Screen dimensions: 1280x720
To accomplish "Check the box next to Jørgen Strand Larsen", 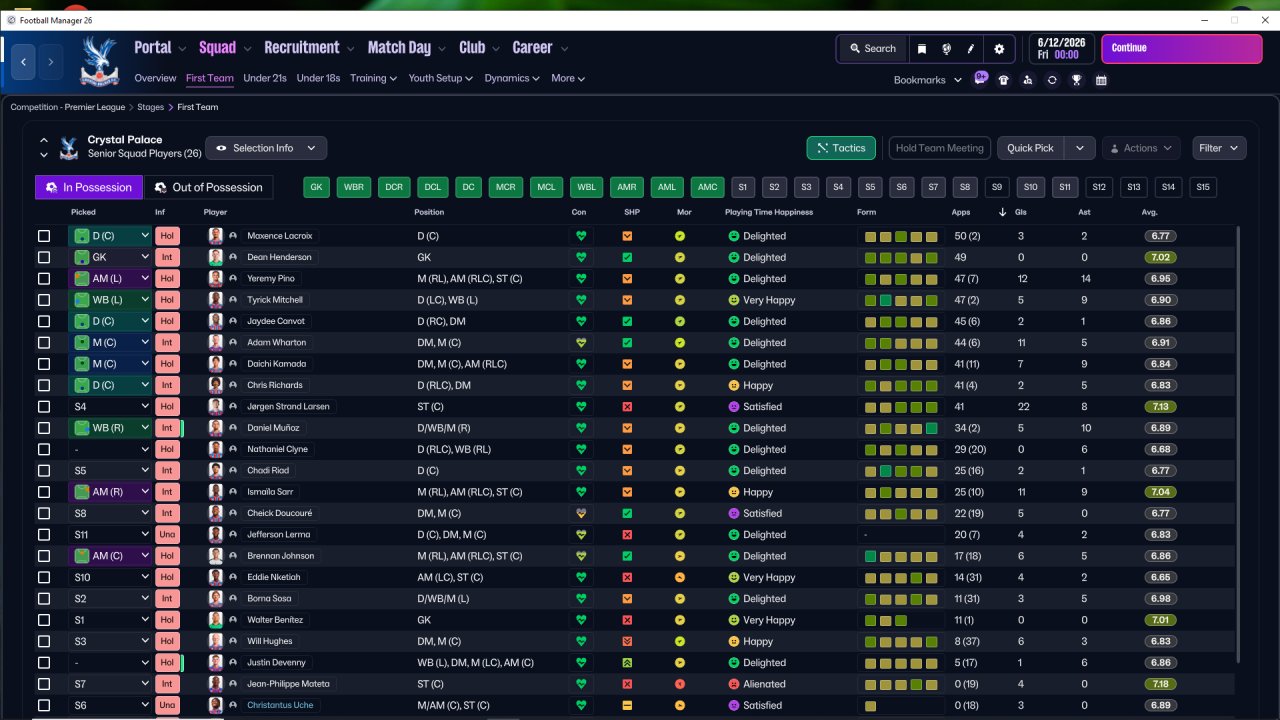I will click(44, 407).
